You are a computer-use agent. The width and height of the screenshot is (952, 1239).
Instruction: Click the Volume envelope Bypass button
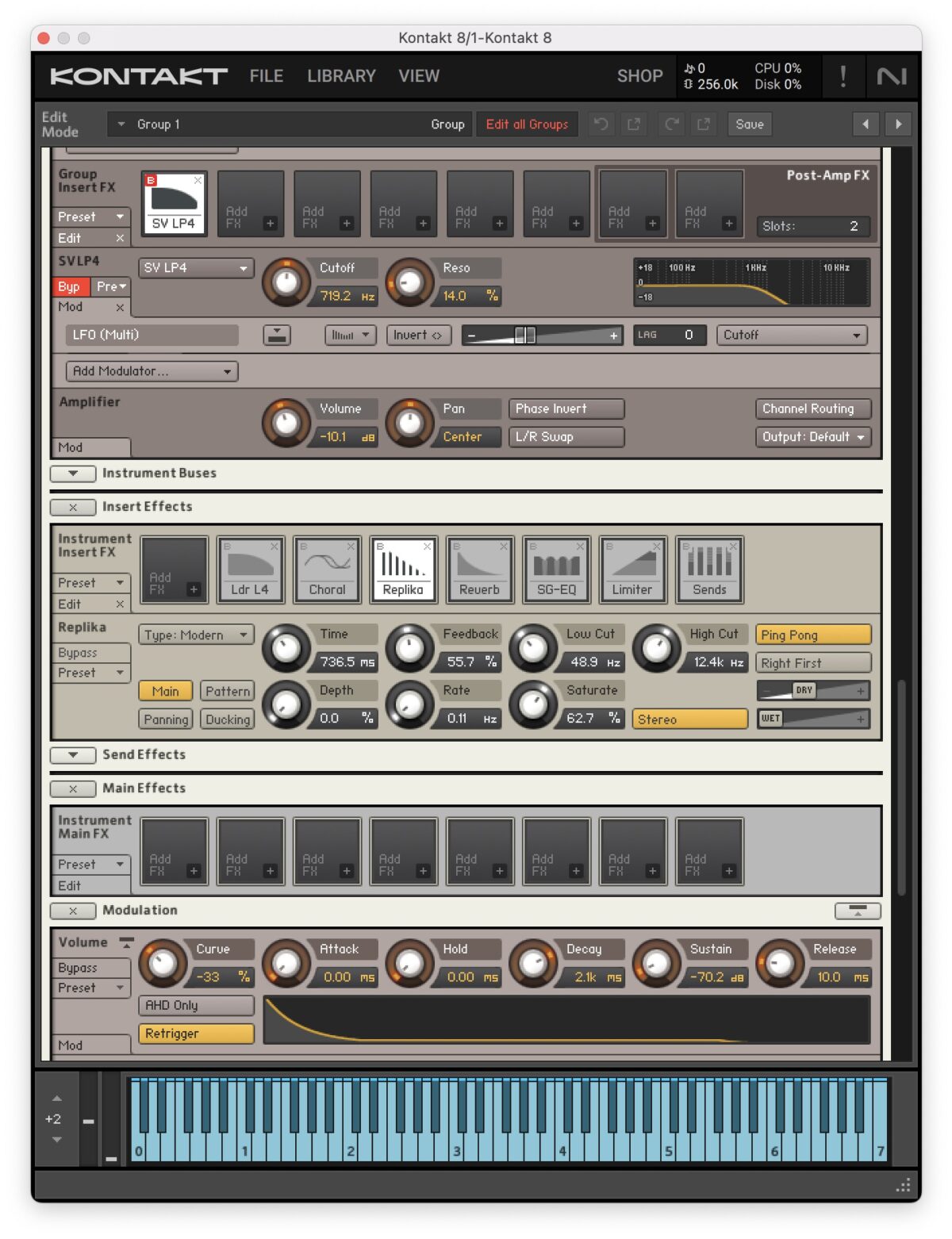tap(91, 968)
